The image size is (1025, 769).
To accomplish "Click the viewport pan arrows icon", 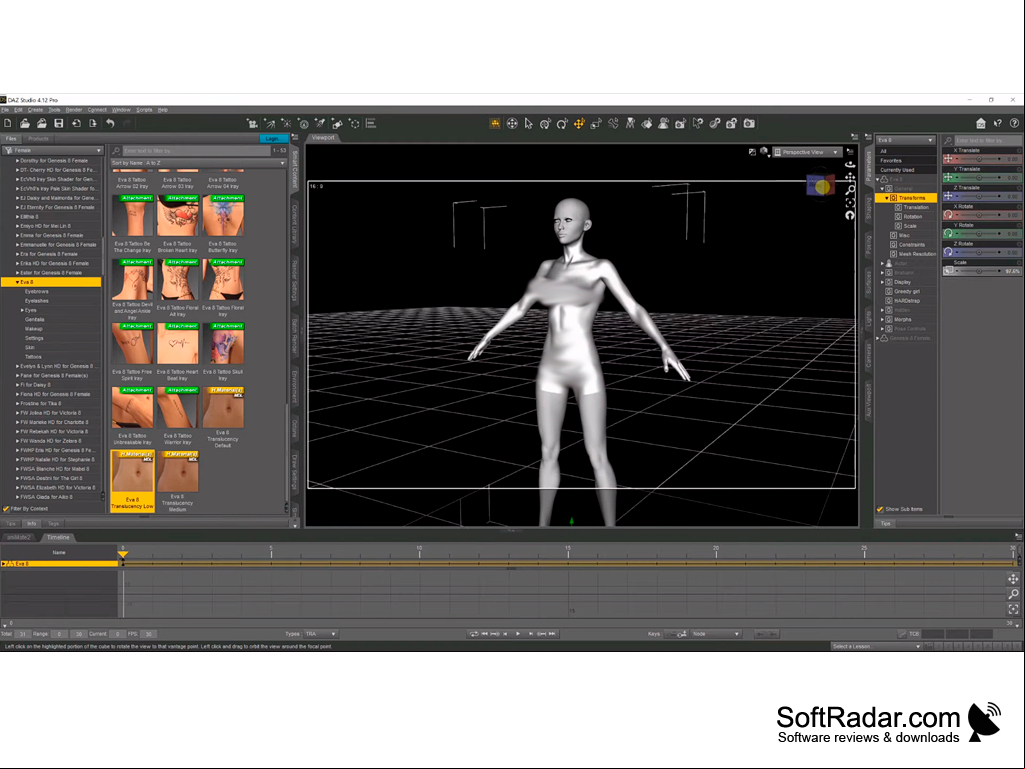I will 850,178.
